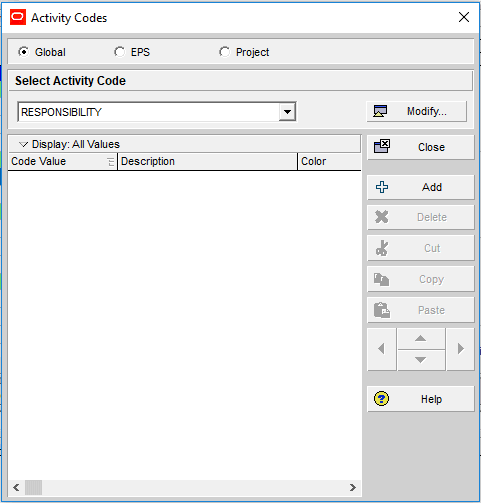Click the Oracle logo in title bar

coord(18,17)
